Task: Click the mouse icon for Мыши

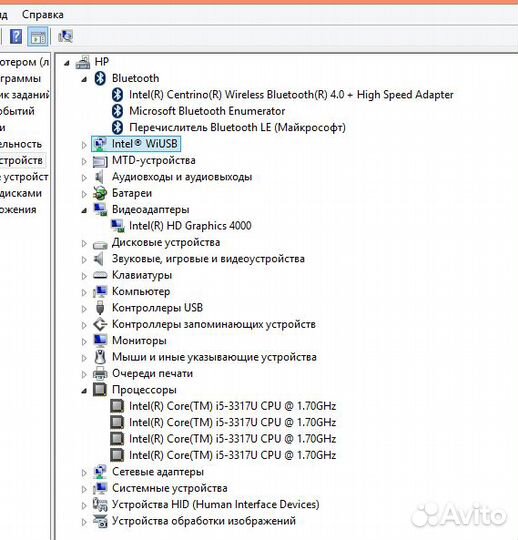Action: coord(100,357)
